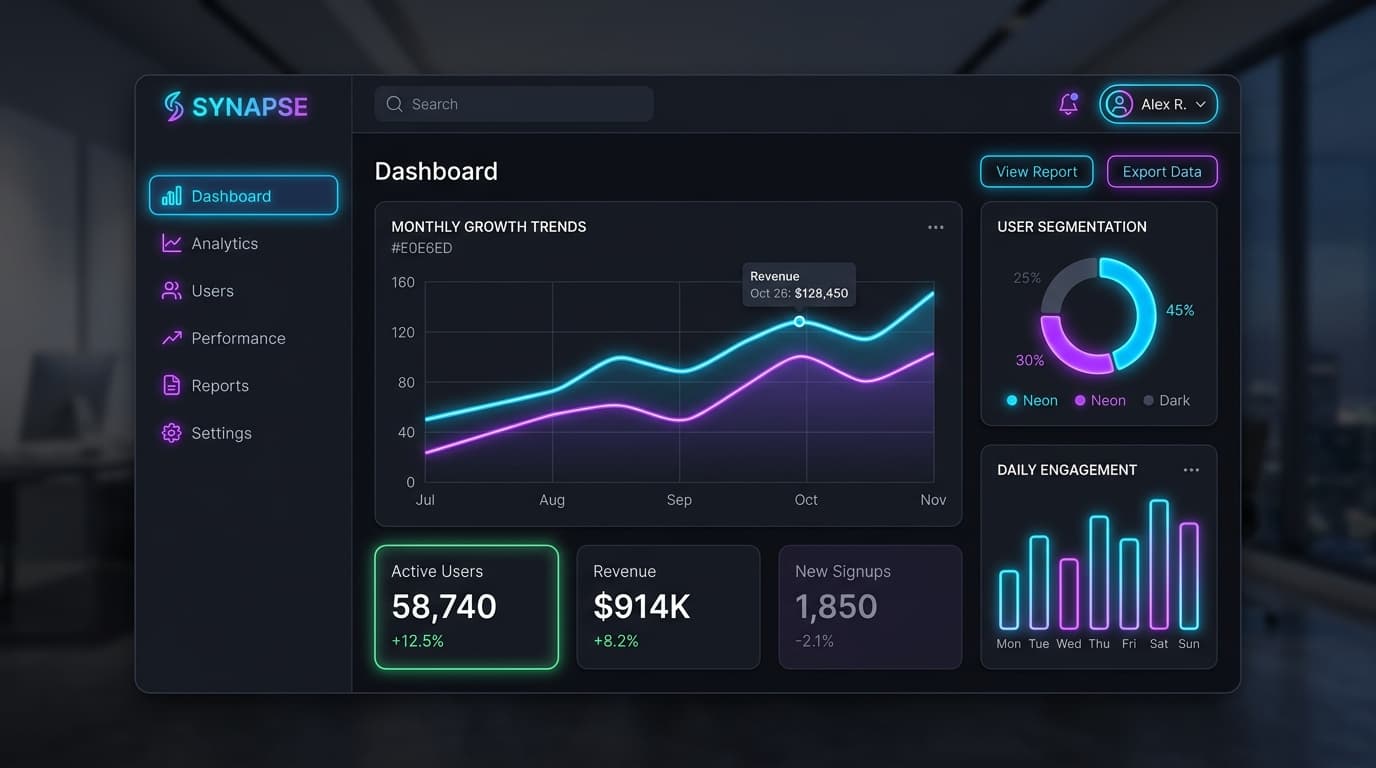Viewport: 1376px width, 768px height.
Task: Open Users label in the sidebar
Action: click(212, 291)
